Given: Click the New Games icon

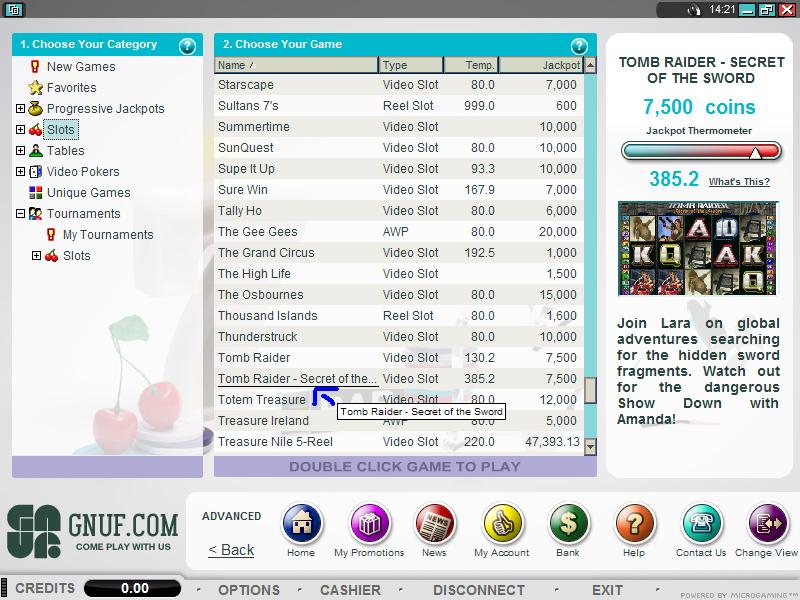Looking at the screenshot, I should coord(35,66).
